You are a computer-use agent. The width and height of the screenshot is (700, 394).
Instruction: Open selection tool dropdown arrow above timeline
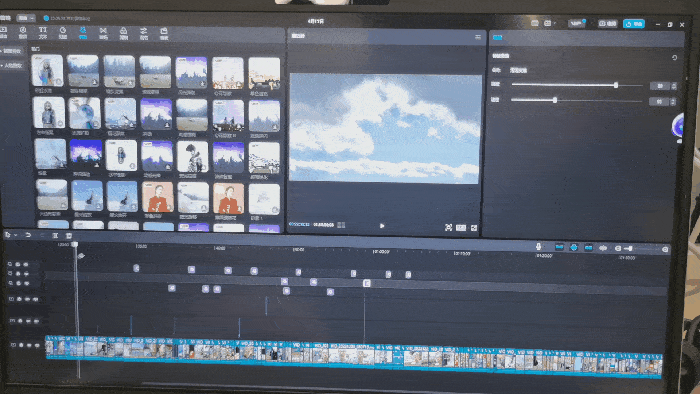16,235
